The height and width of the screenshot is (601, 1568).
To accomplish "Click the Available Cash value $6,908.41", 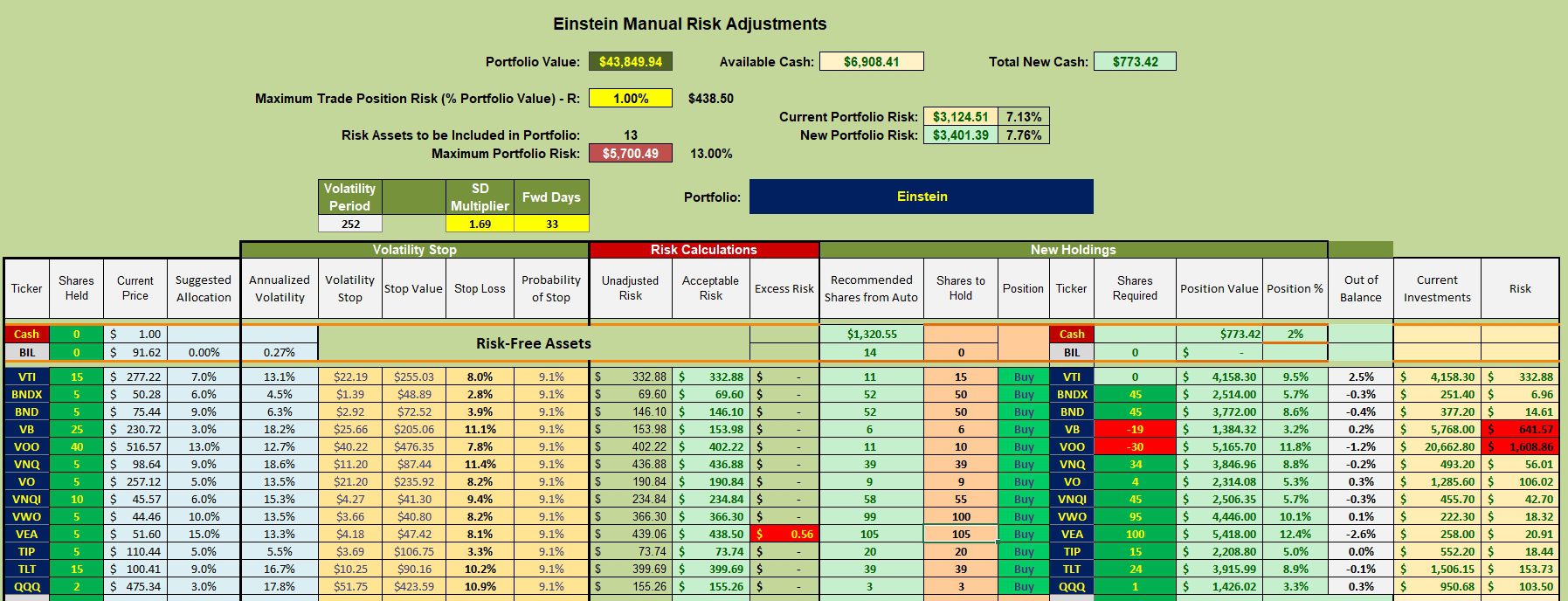I will click(x=871, y=62).
